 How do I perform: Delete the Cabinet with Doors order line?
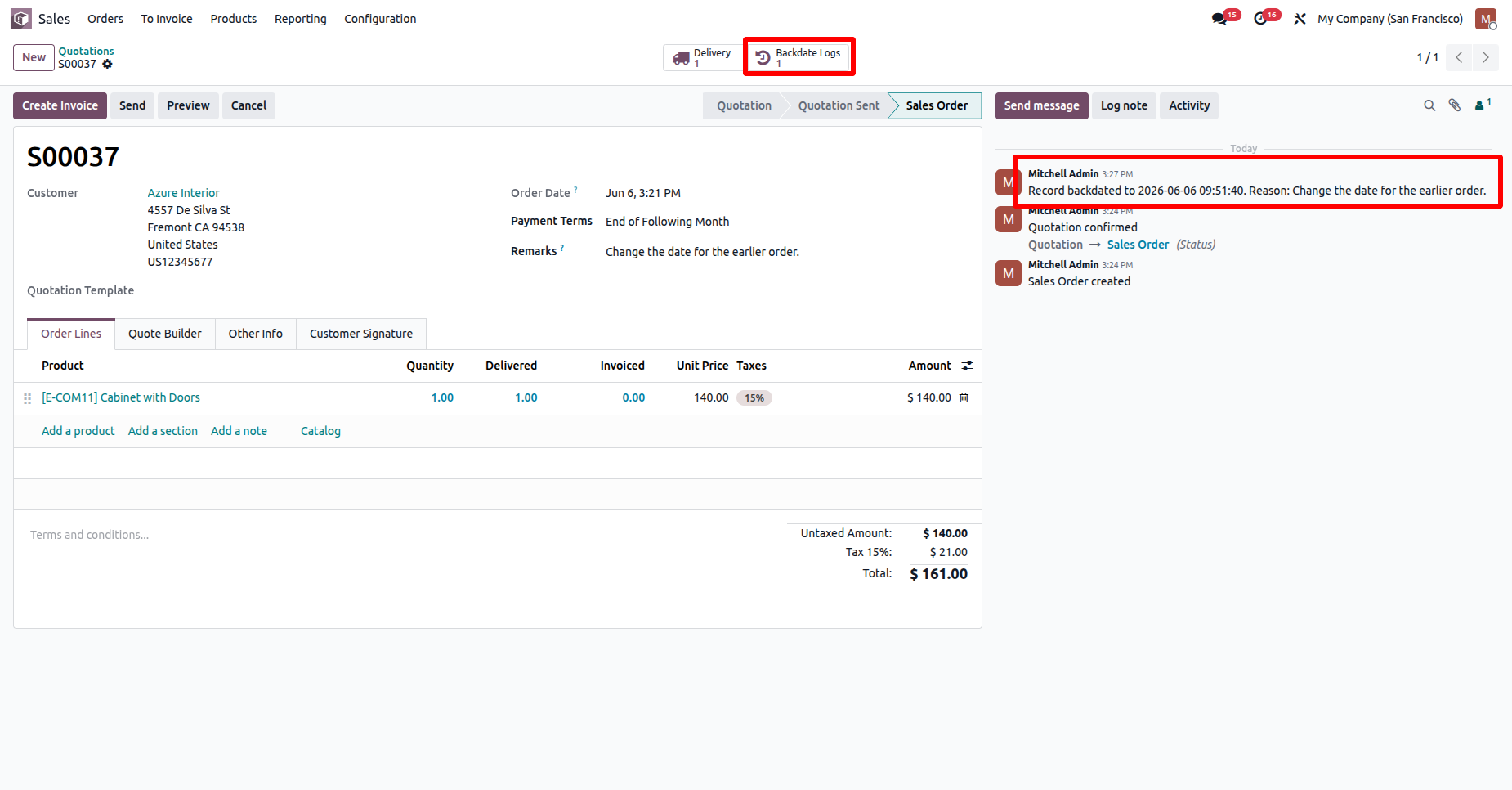click(964, 397)
